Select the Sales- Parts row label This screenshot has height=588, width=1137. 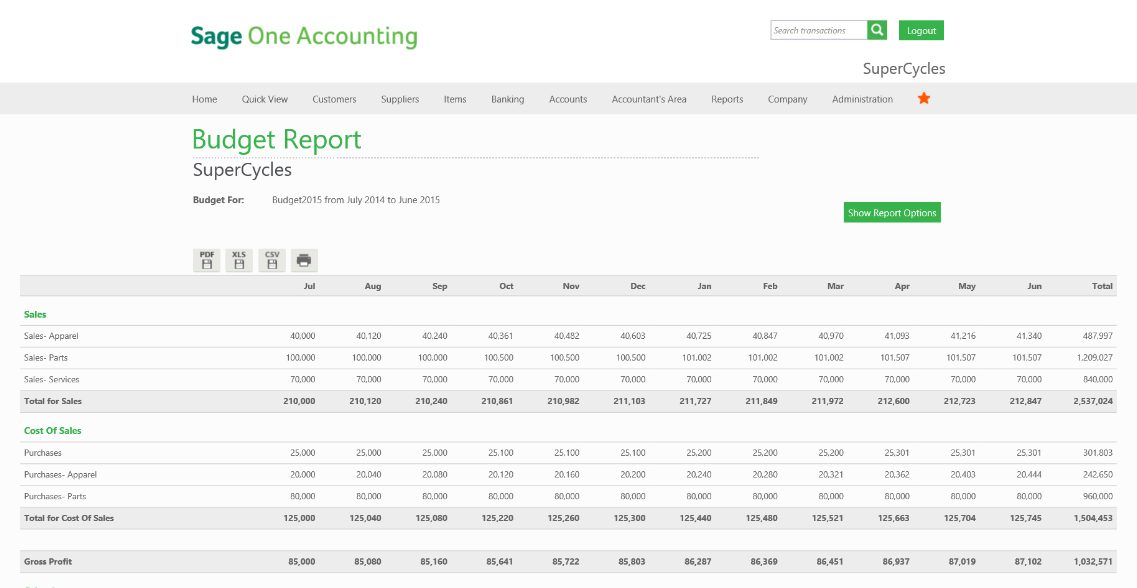pos(46,358)
